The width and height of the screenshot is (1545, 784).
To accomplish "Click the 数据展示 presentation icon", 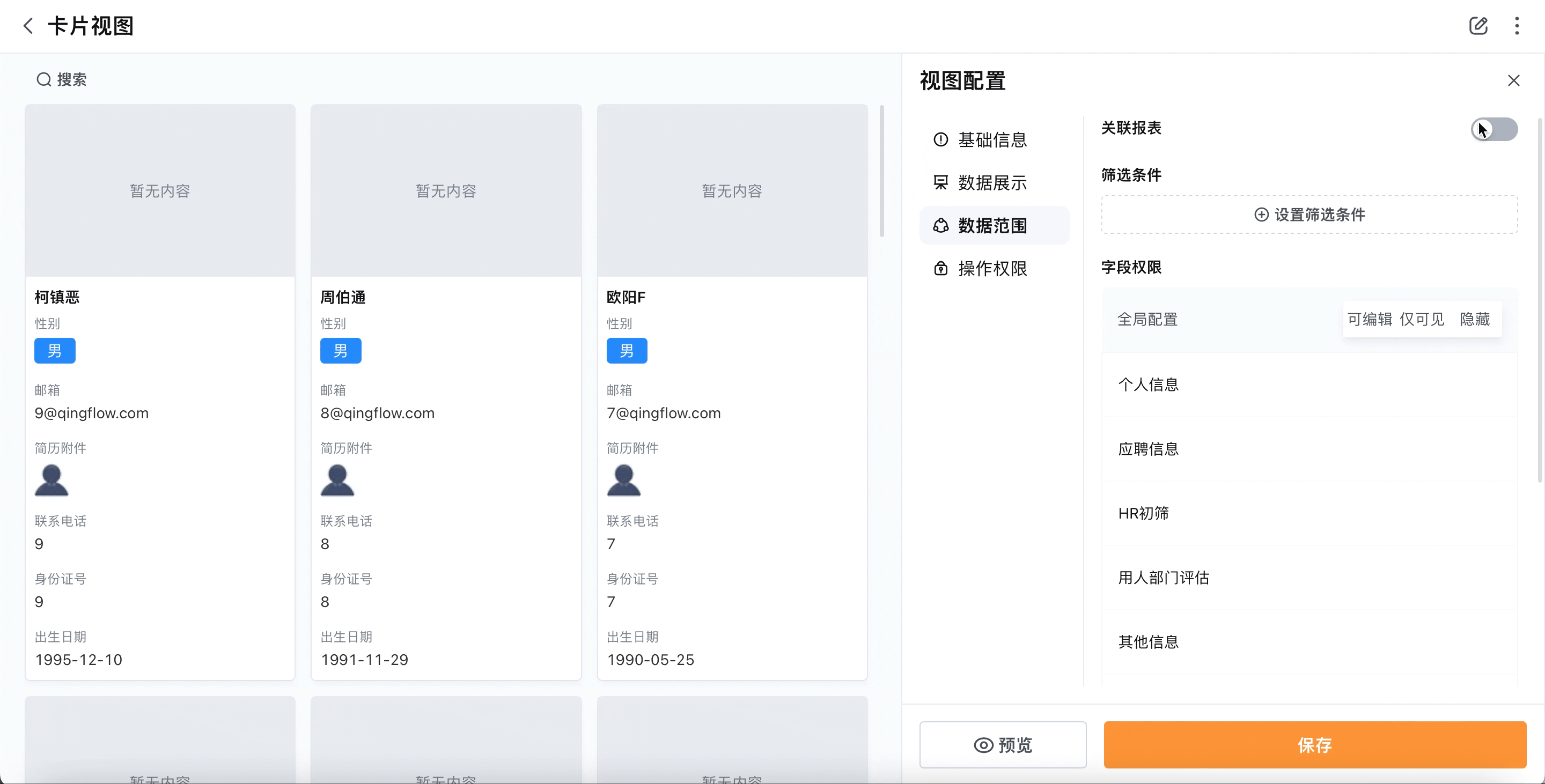I will click(x=940, y=182).
